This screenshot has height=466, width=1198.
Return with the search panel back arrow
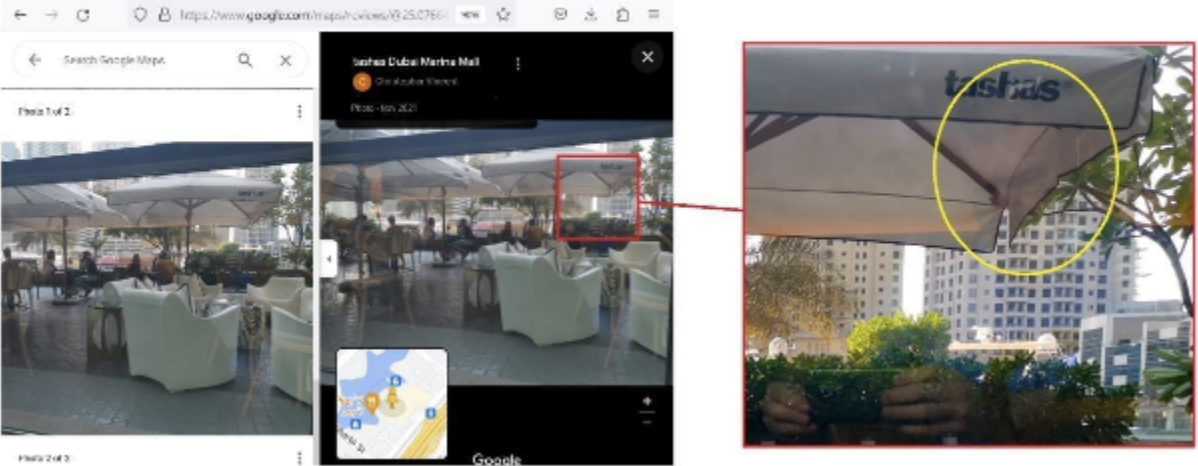34,60
